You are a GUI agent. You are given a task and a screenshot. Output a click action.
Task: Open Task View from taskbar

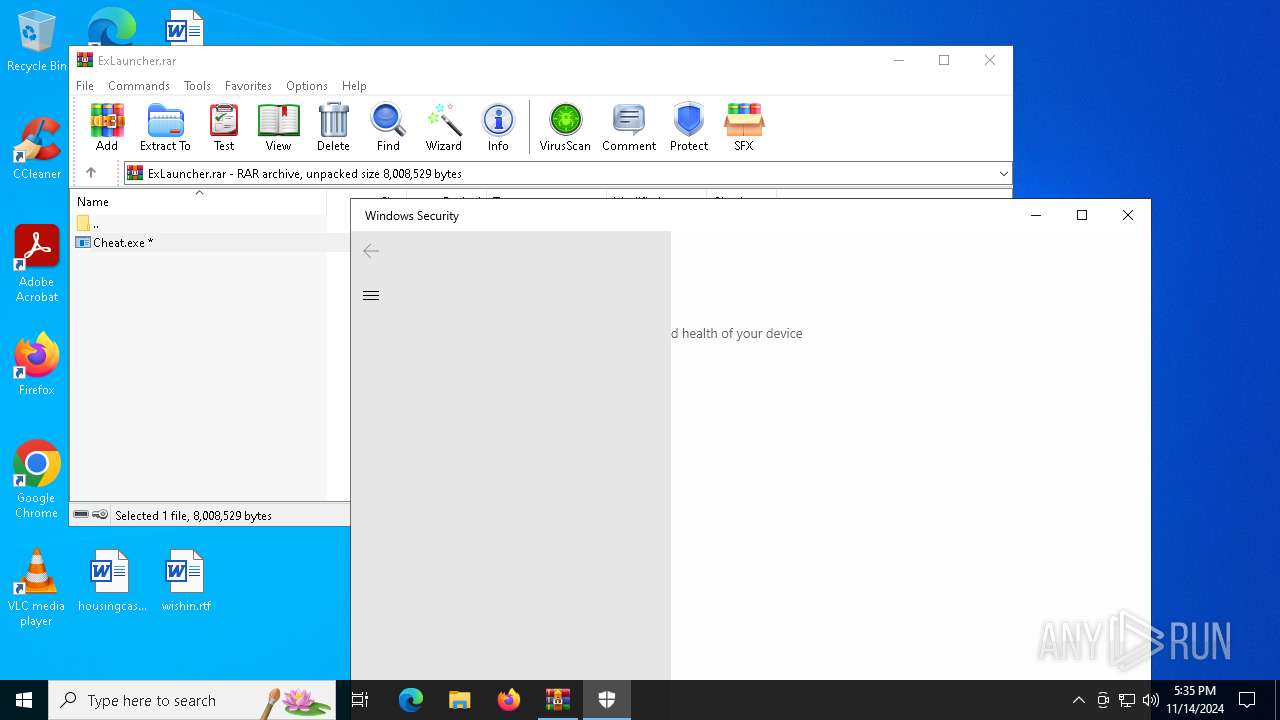click(x=360, y=700)
